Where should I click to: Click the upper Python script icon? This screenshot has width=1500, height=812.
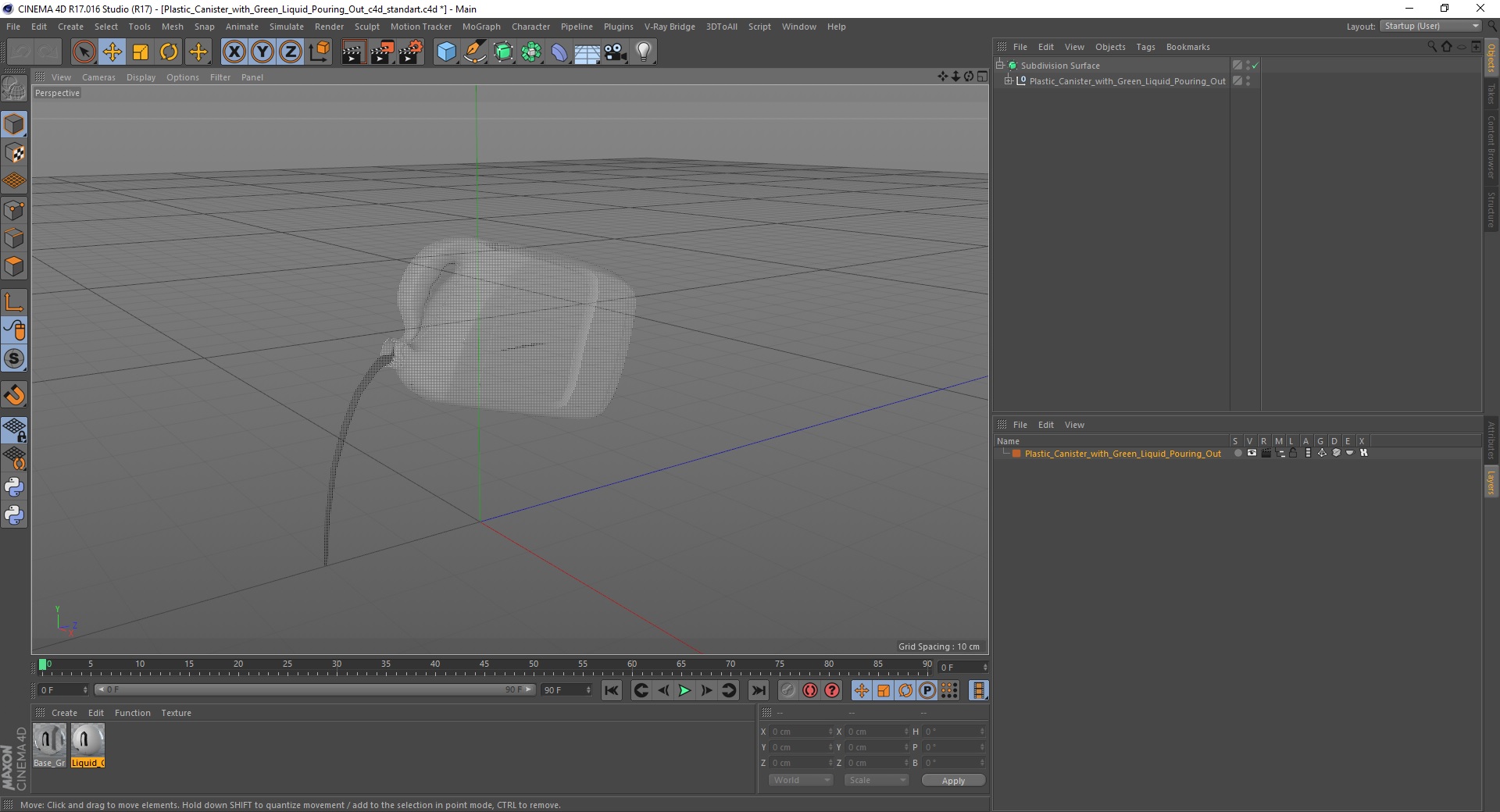[14, 487]
